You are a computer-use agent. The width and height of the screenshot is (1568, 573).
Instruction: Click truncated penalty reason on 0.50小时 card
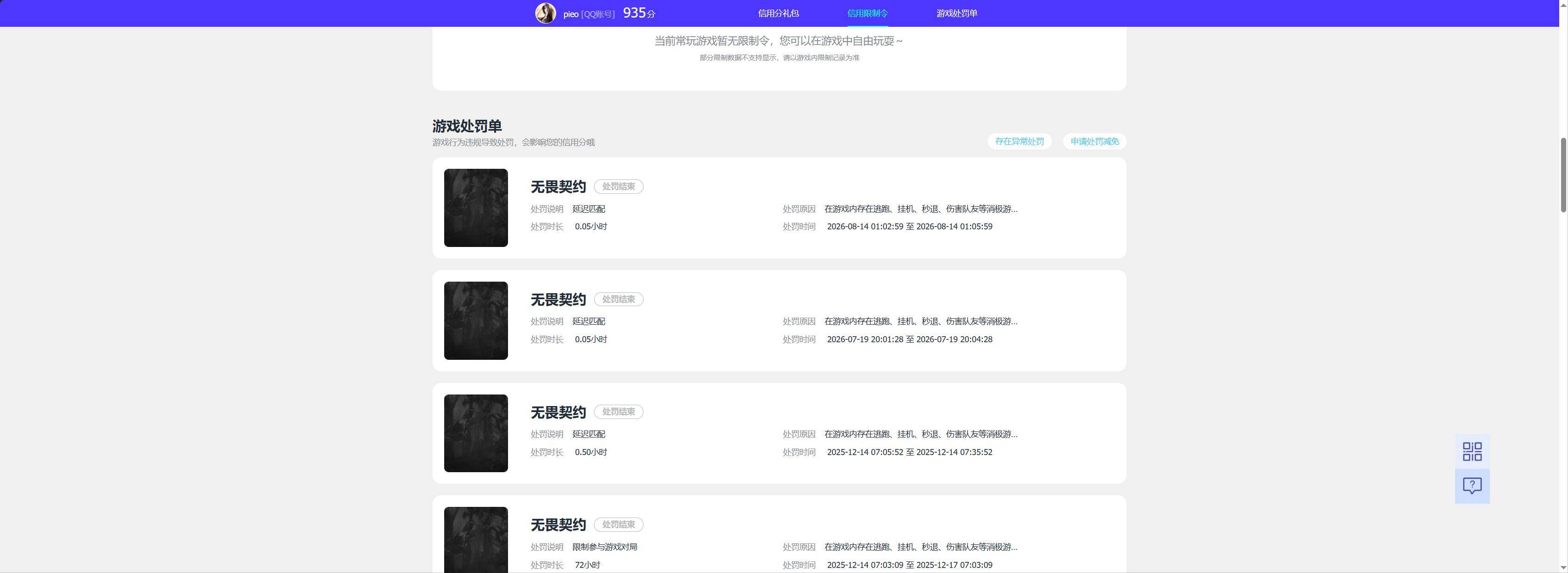click(x=920, y=434)
